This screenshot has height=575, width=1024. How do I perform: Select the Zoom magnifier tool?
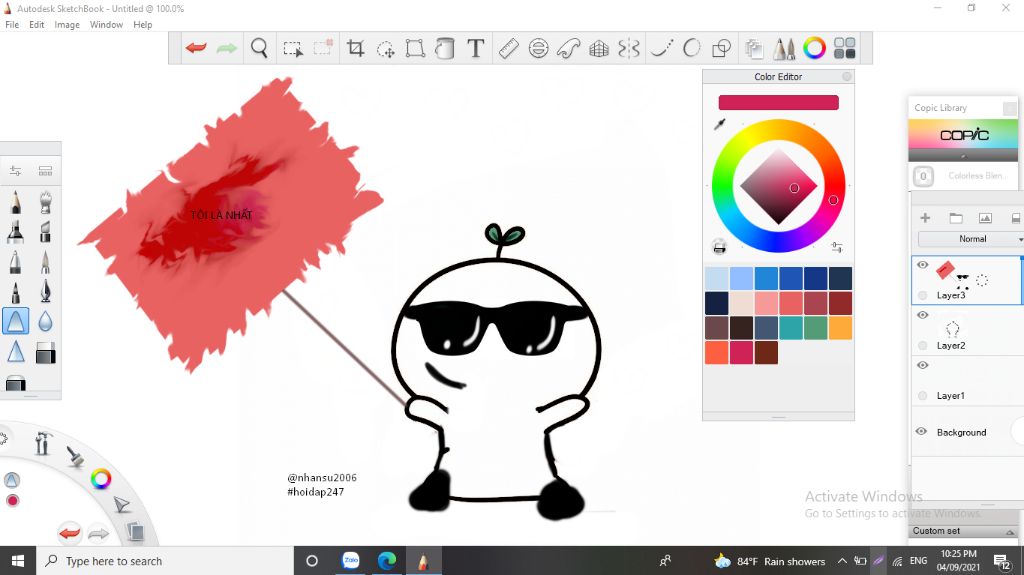259,48
